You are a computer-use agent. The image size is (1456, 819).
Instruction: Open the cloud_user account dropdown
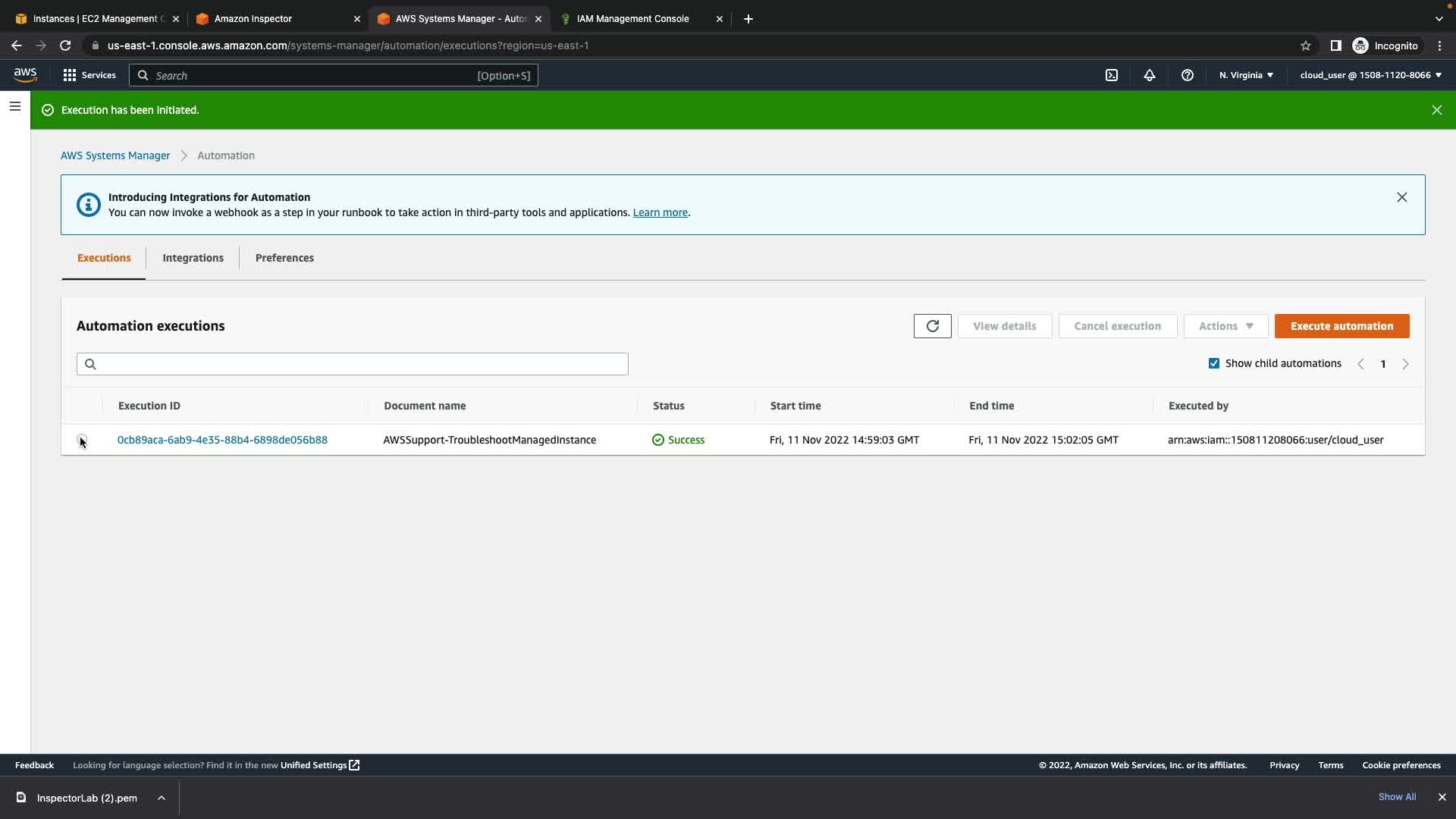click(1370, 75)
